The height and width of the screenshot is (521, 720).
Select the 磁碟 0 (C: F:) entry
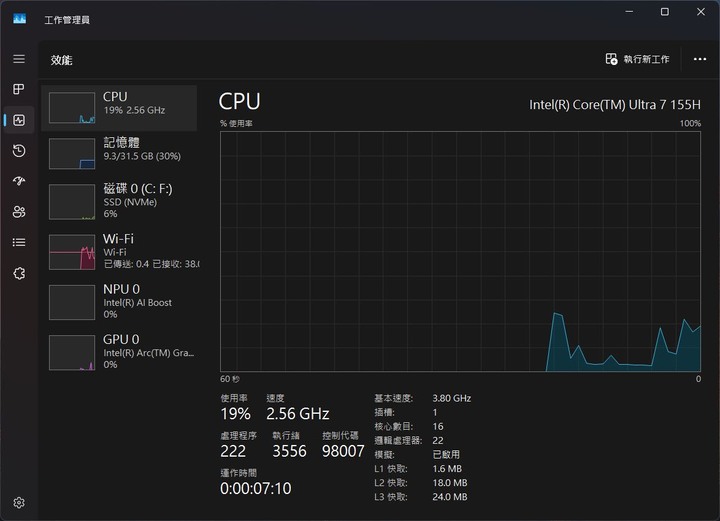click(119, 201)
